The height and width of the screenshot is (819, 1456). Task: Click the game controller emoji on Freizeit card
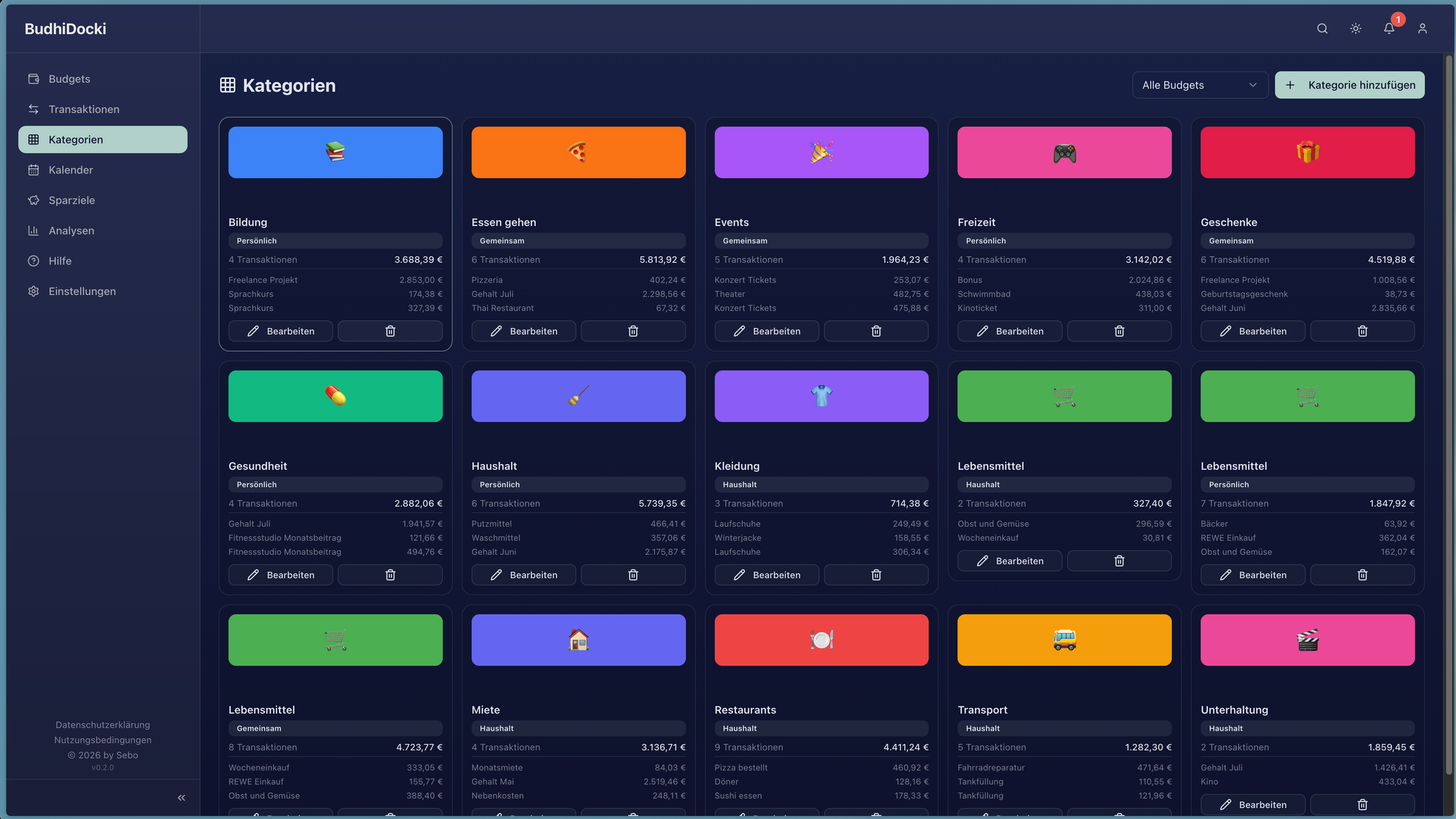tap(1064, 153)
